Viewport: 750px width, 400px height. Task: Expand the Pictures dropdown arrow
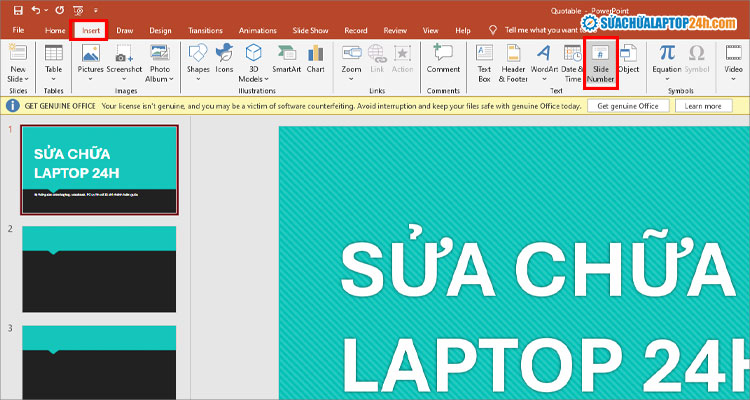point(90,79)
